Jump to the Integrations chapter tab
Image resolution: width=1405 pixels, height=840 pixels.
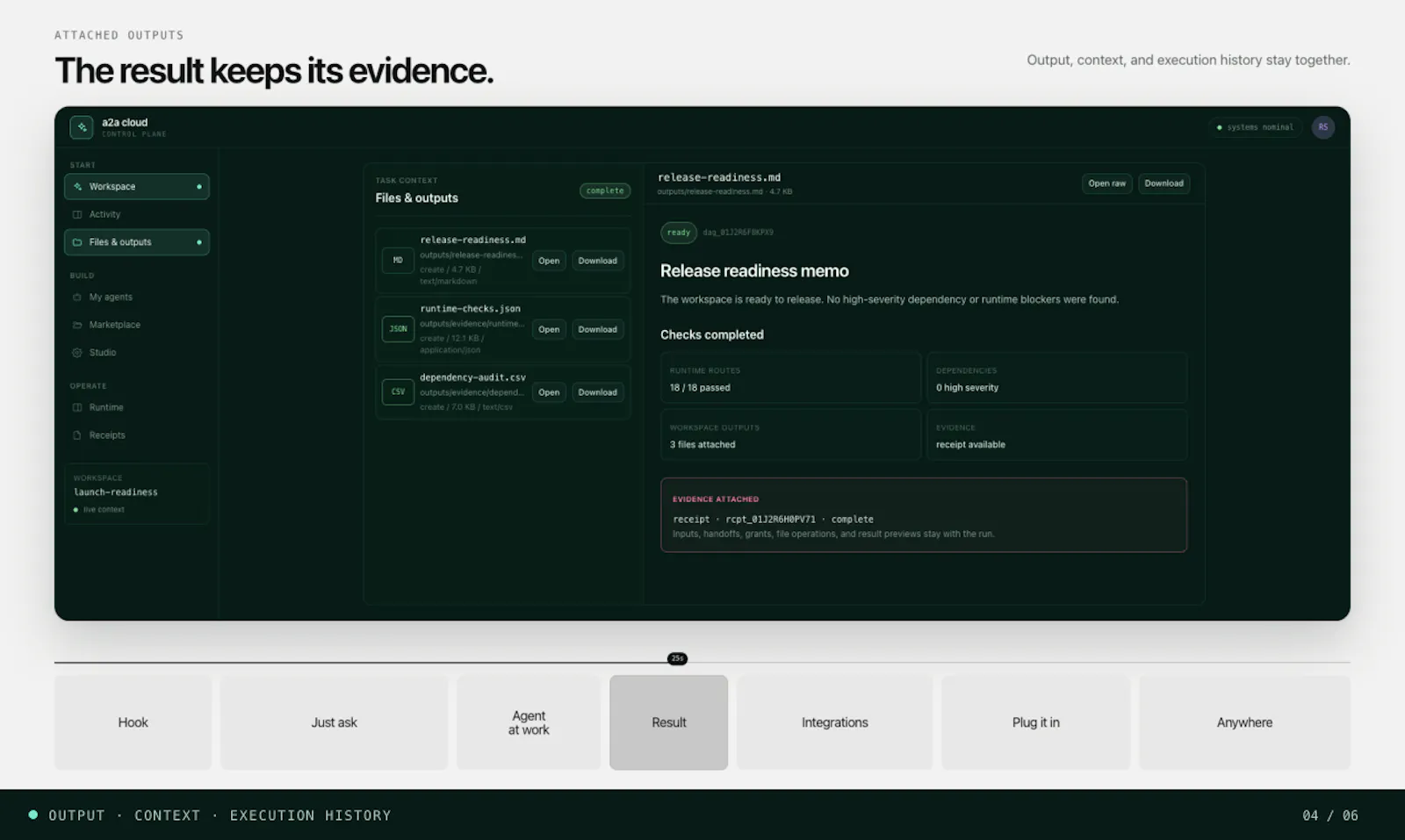[x=834, y=722]
